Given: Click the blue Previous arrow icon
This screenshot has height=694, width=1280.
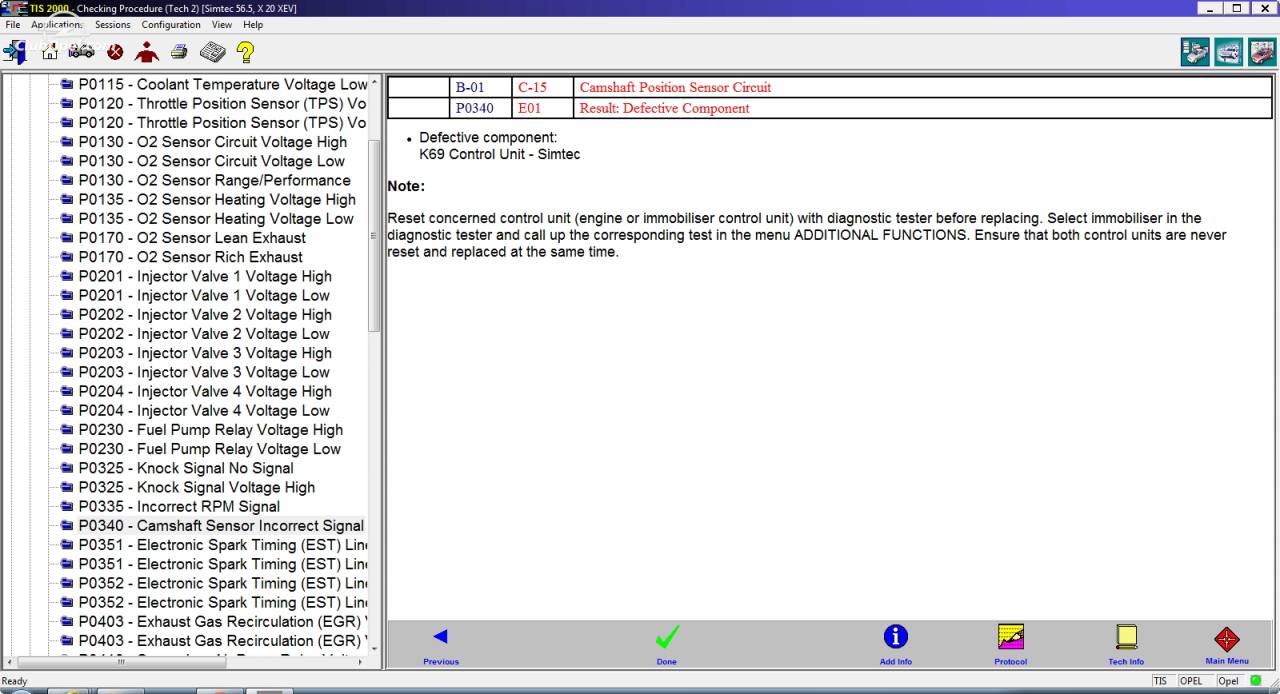Looking at the screenshot, I should [x=440, y=636].
